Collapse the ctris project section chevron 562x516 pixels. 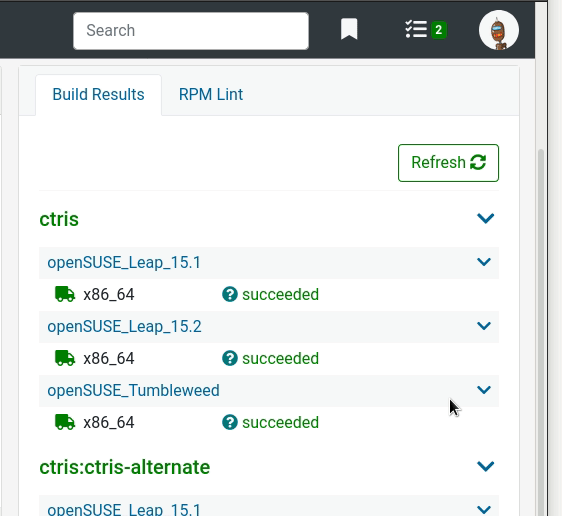[486, 218]
